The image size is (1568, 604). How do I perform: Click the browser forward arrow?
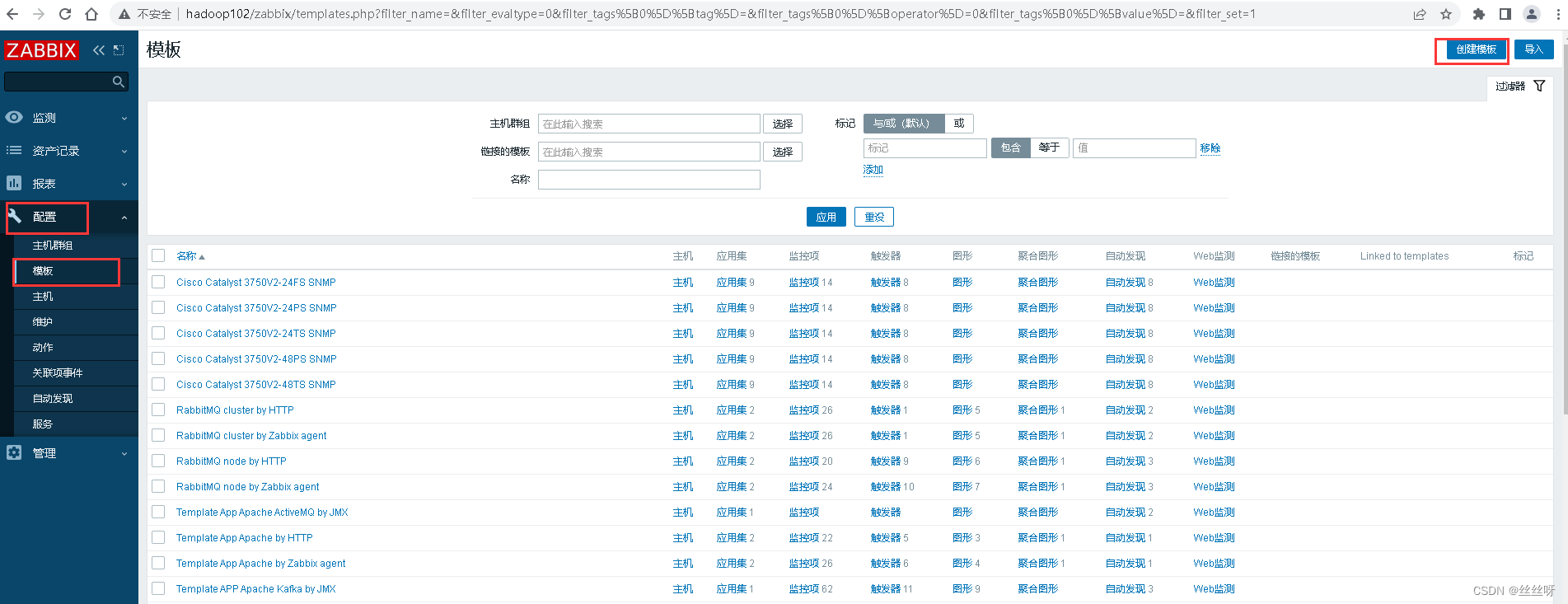[x=39, y=14]
